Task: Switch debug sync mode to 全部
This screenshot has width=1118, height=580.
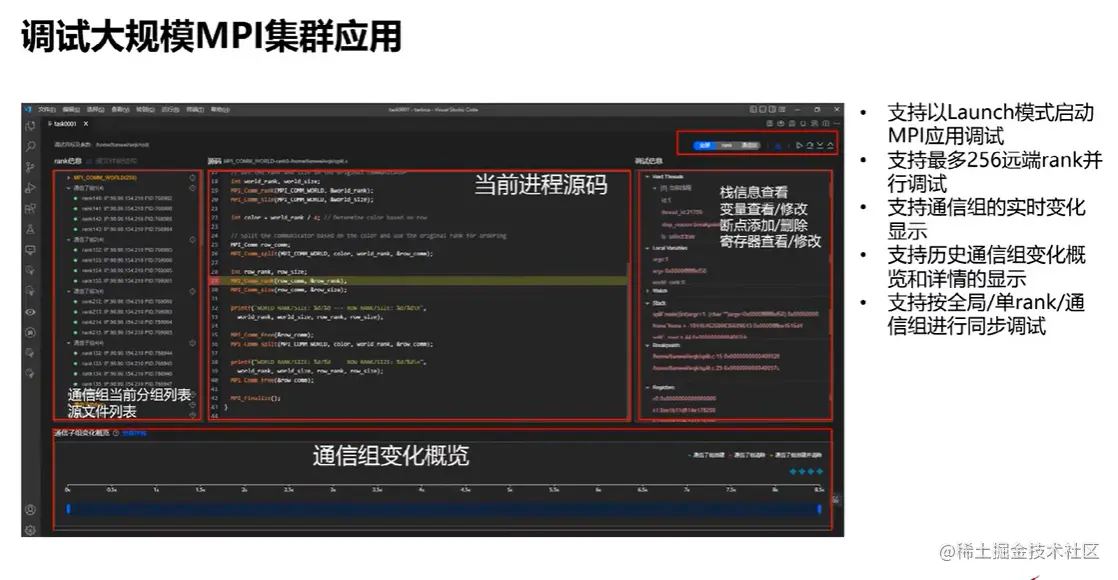Action: pos(703,145)
